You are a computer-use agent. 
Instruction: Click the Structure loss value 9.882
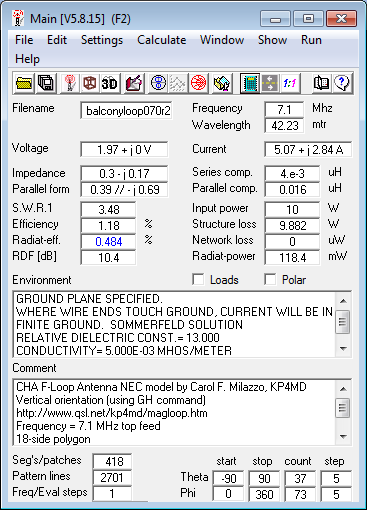tap(292, 225)
